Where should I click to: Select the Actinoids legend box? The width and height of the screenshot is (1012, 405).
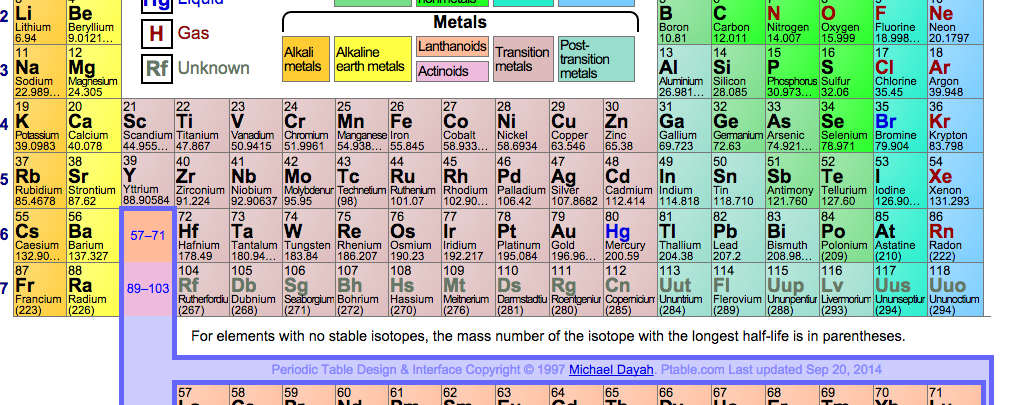coord(452,72)
